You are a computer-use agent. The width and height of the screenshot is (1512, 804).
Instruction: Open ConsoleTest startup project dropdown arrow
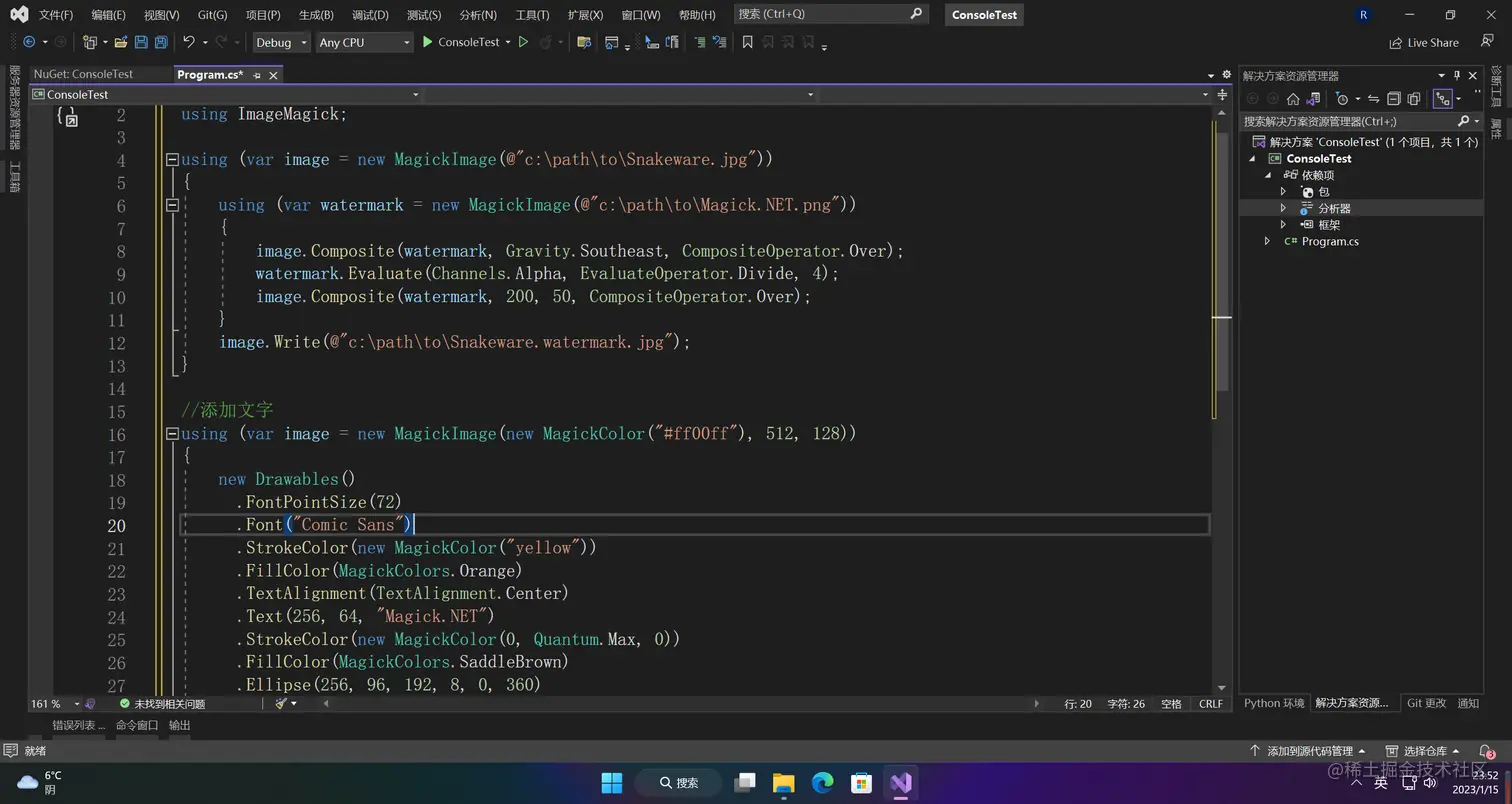[x=508, y=42]
